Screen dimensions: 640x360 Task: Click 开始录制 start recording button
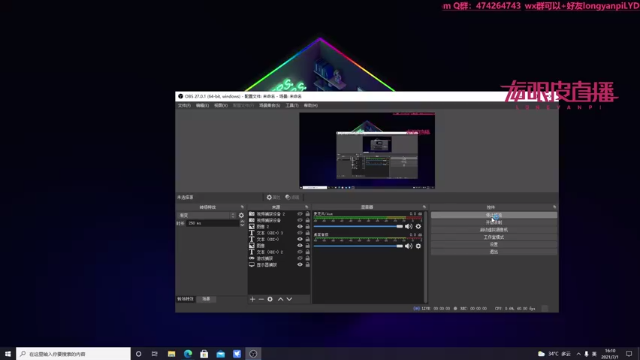click(x=494, y=222)
